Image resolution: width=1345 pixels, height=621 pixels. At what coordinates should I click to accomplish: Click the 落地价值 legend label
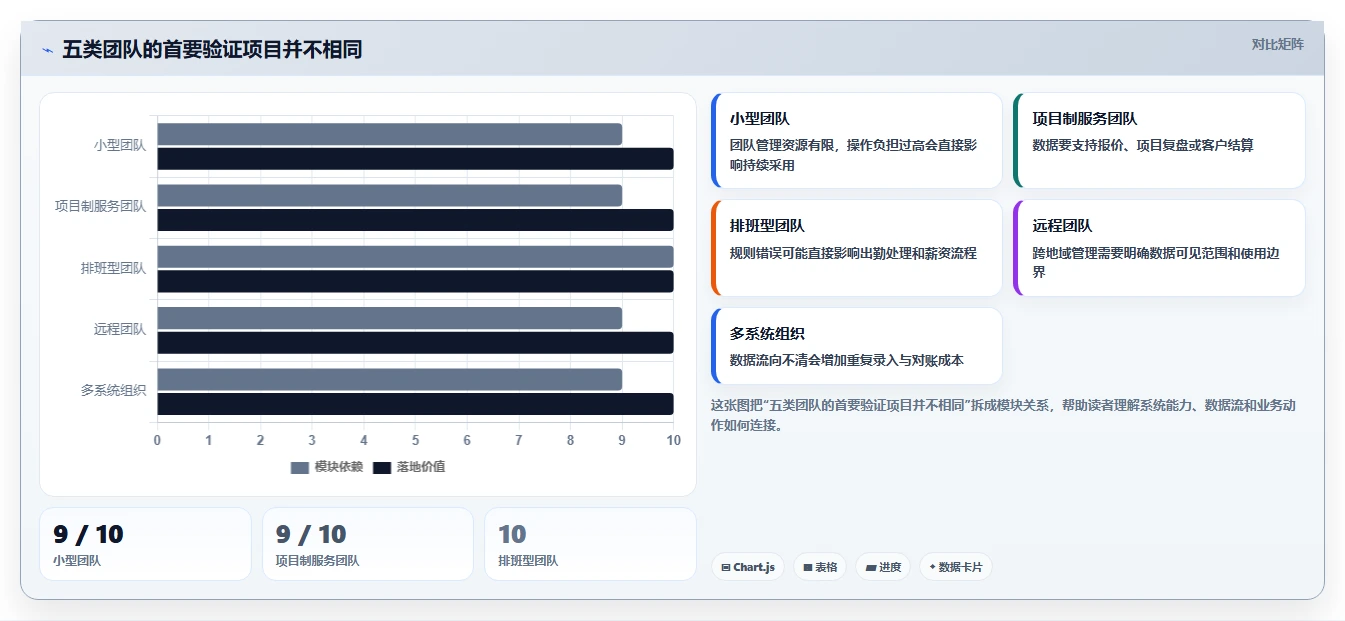pyautogui.click(x=420, y=467)
